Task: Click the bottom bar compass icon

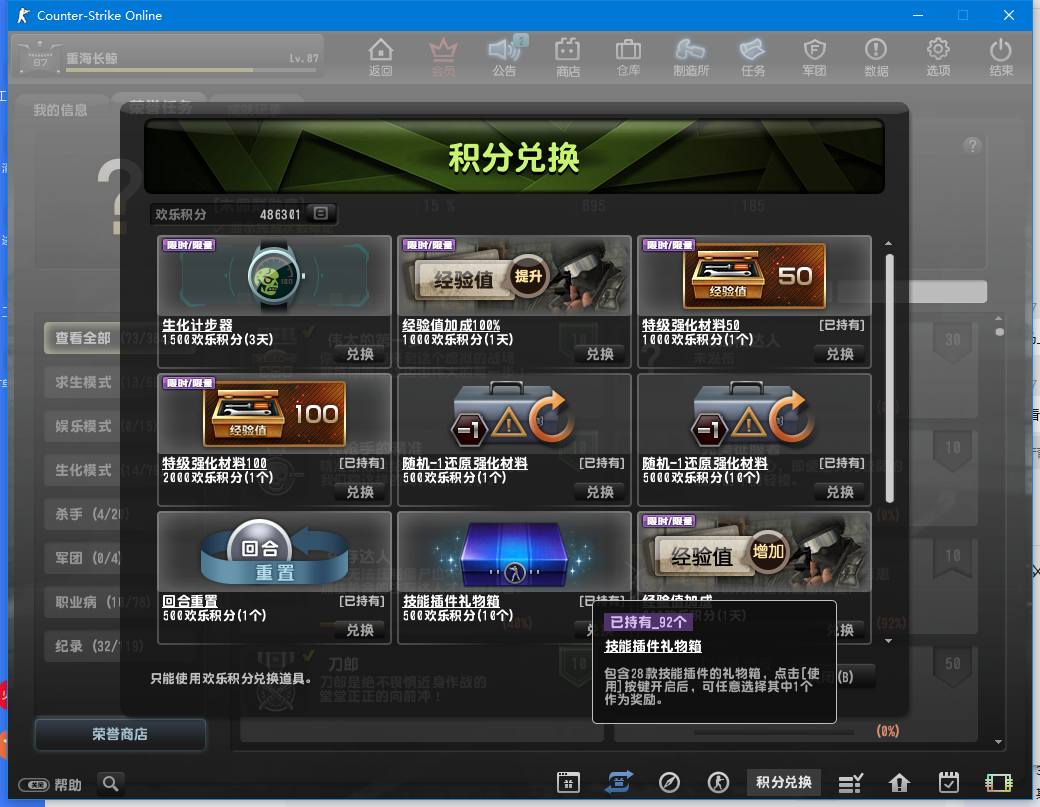Action: pos(669,782)
